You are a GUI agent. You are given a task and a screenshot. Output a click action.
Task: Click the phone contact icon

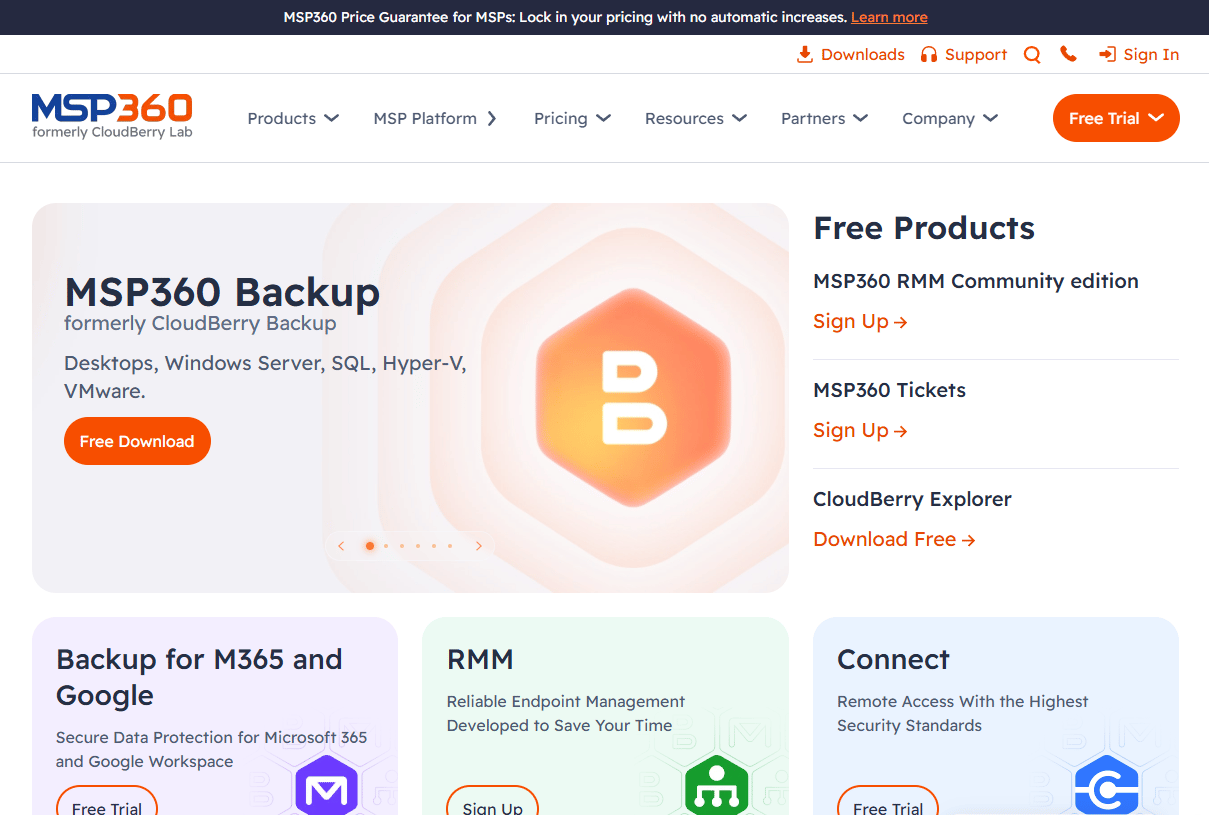tap(1069, 54)
